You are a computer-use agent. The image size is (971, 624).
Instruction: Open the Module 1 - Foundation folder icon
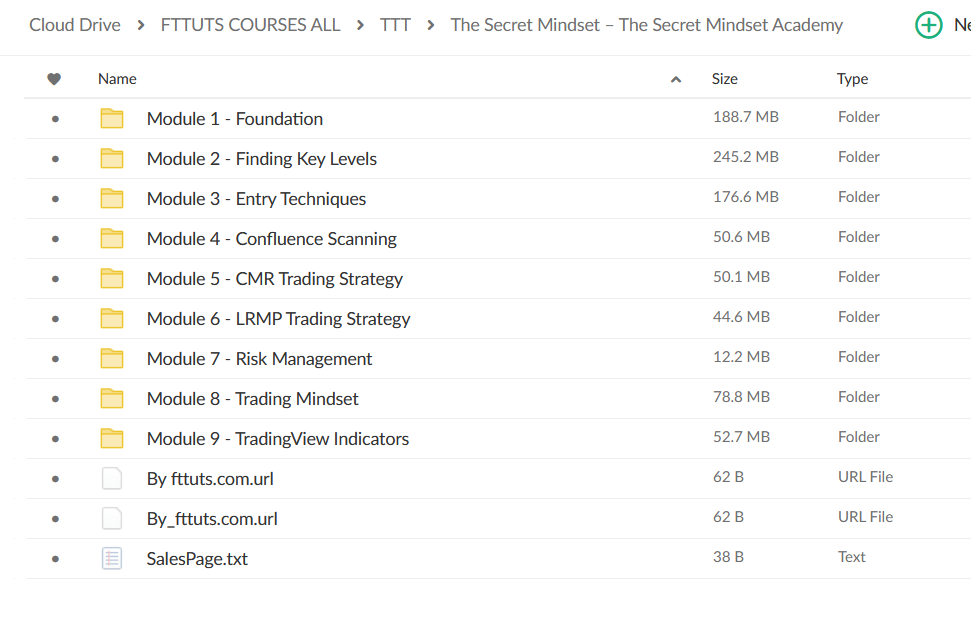coord(111,118)
